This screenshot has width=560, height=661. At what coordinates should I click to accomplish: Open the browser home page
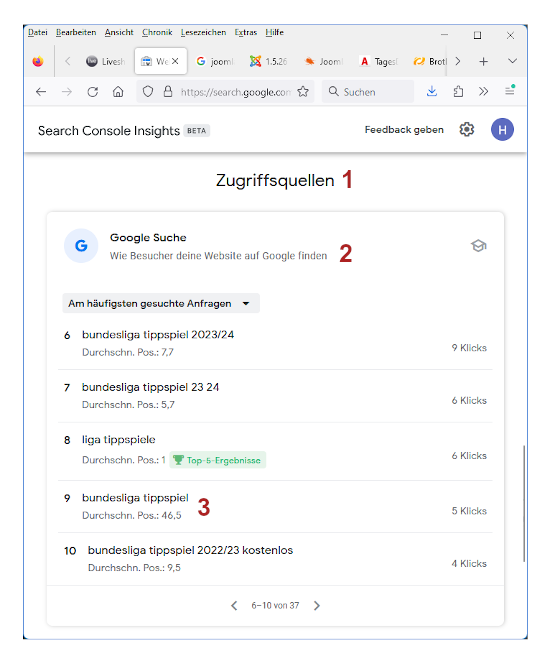tap(118, 92)
